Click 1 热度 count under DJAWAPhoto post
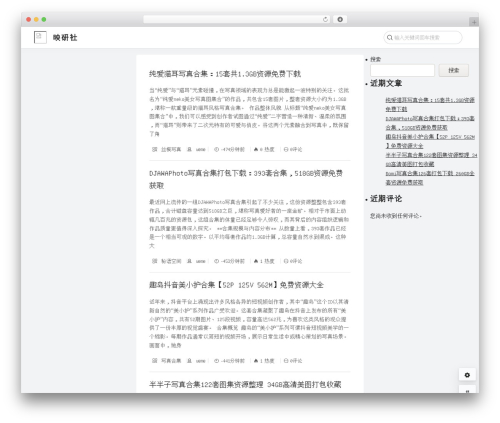Viewport: 500px width, 423px height. [x=267, y=261]
